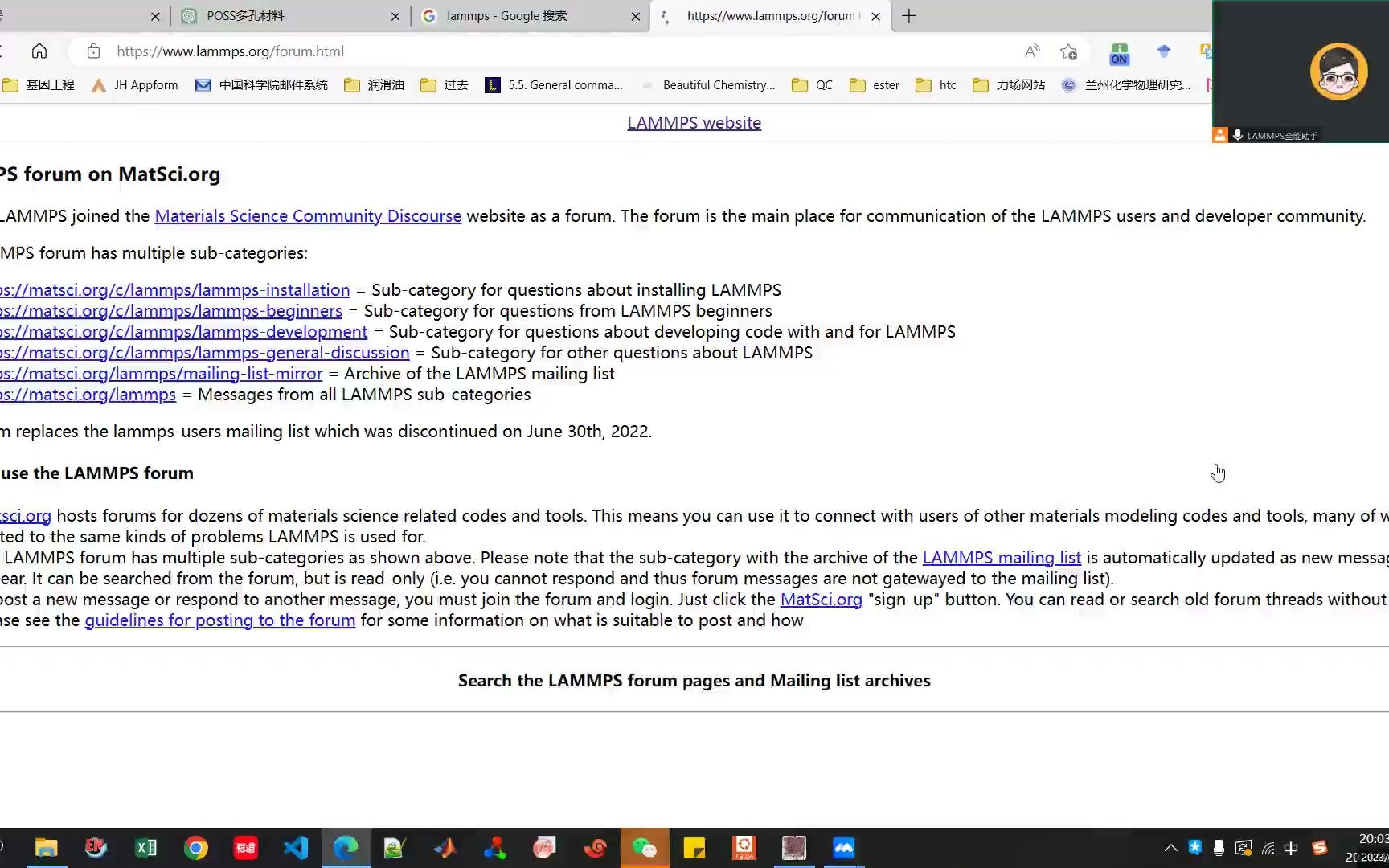Toggle the microphone in the LAMMPS全能助手 camera overlay
This screenshot has height=868, width=1389.
1238,135
